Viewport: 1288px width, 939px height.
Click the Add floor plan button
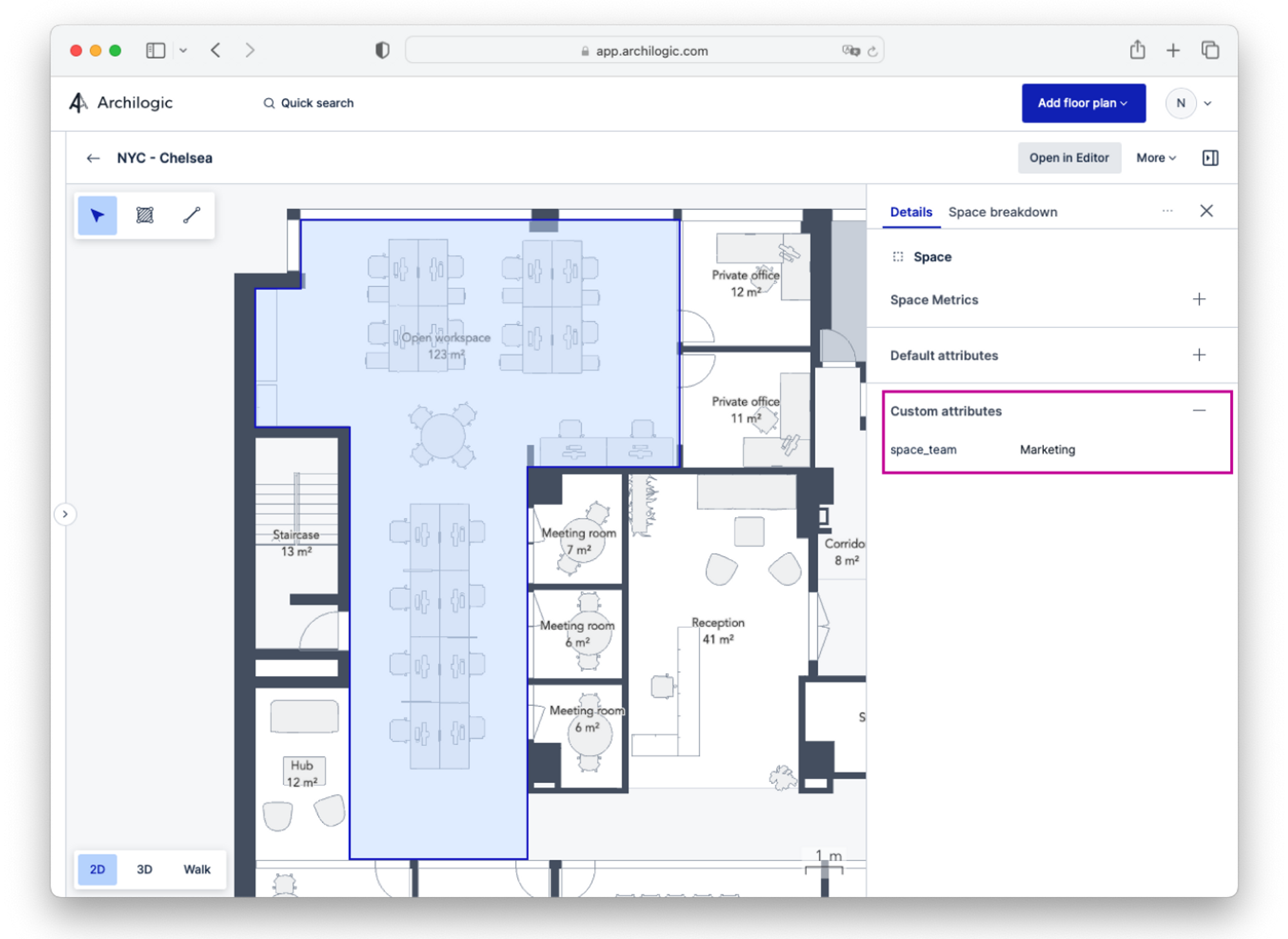point(1083,103)
